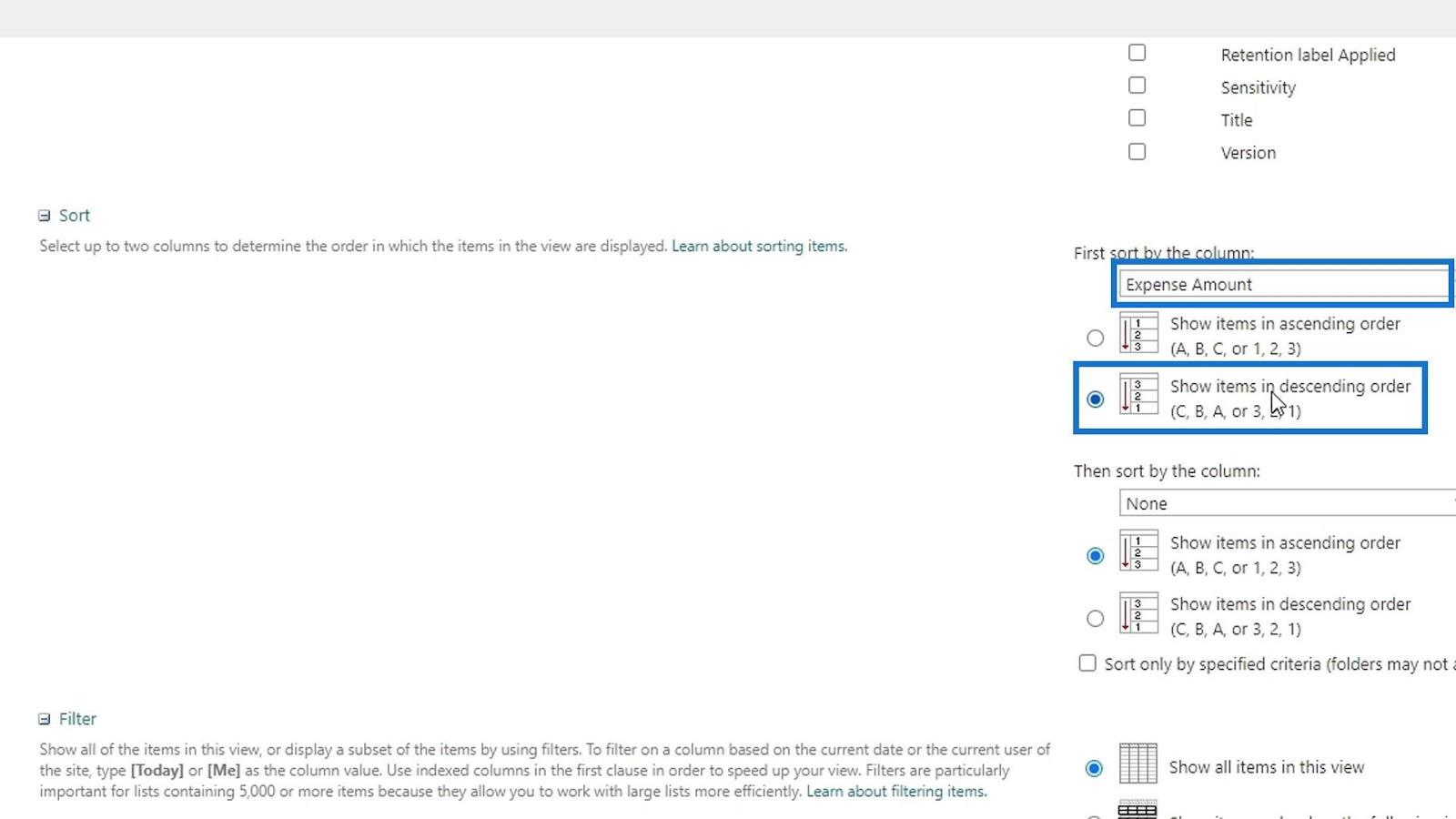This screenshot has width=1456, height=819.
Task: Check the Title column checkbox
Action: click(1137, 118)
